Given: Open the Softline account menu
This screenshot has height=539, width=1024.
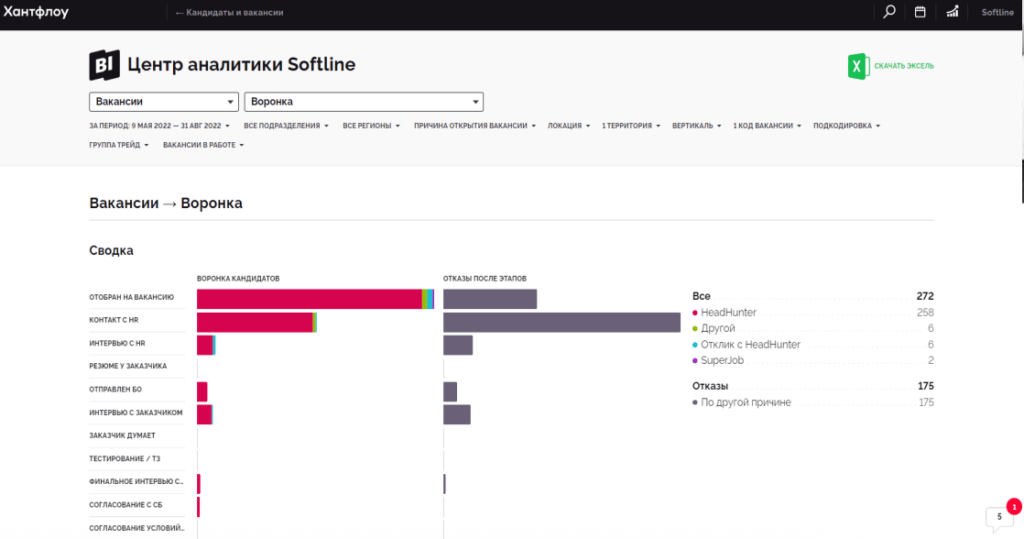Looking at the screenshot, I should coord(997,13).
